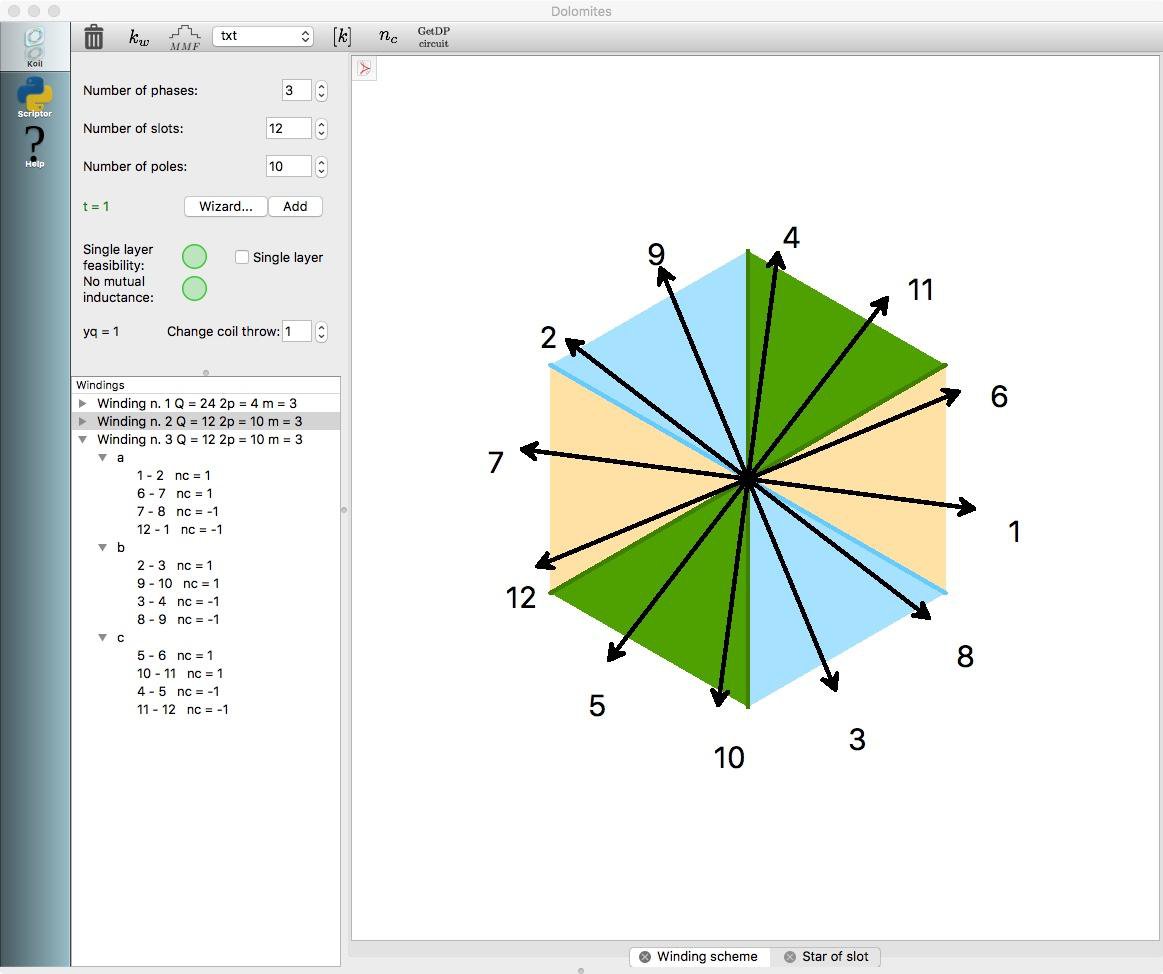Screen dimensions: 1163x974
Task: Open the Python Scriptor
Action: click(x=35, y=97)
